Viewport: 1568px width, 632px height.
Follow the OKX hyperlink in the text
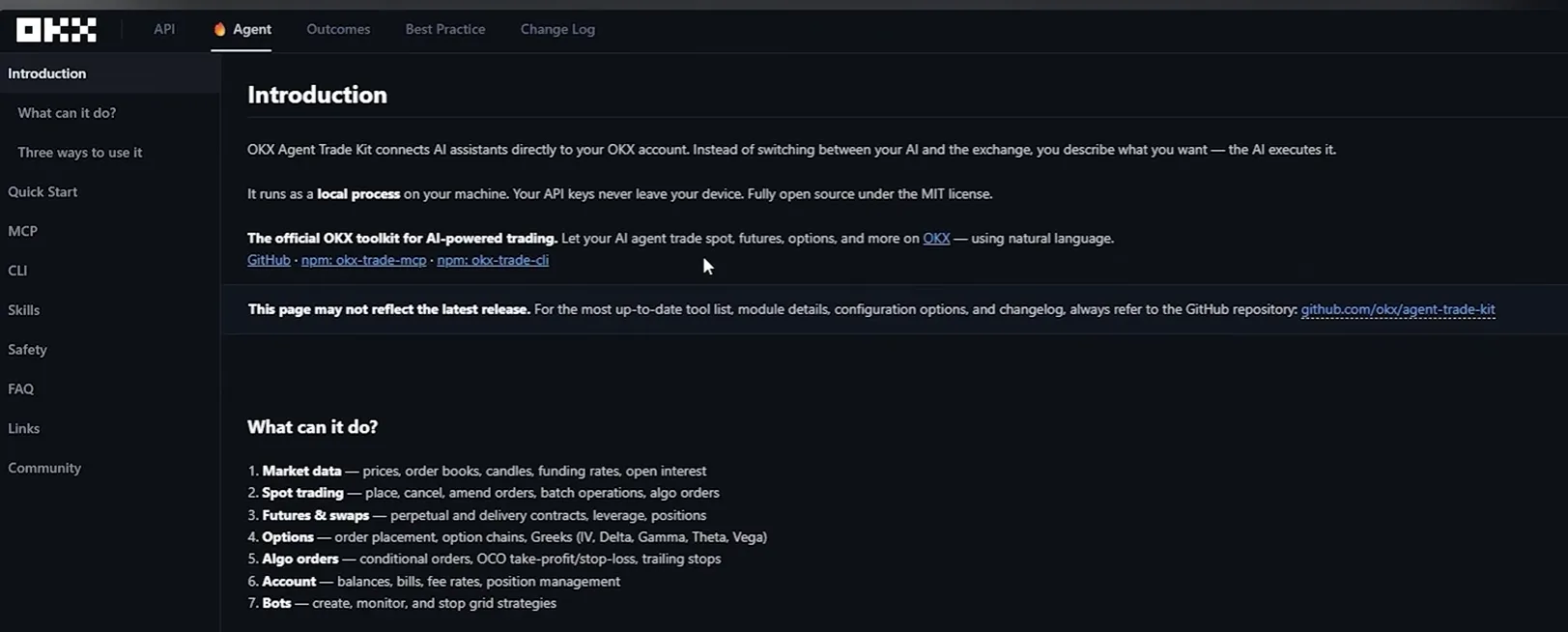pos(936,239)
